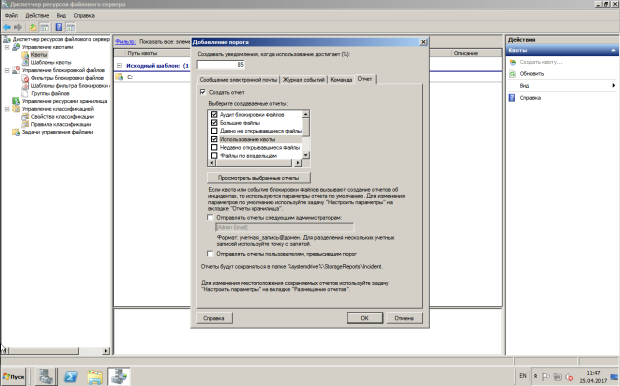Click the Forward arrow toolbar icon
The image size is (620, 386).
(18, 27)
